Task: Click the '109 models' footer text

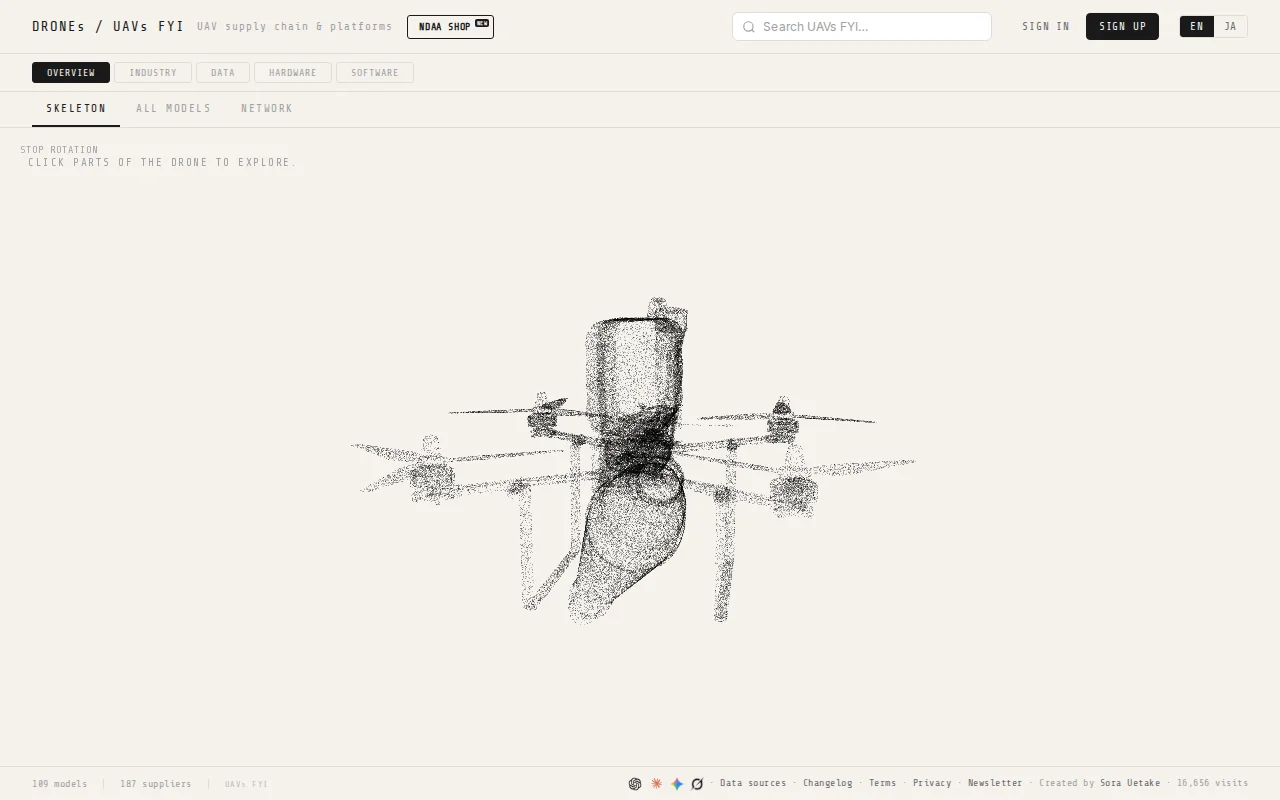Action: (x=60, y=784)
